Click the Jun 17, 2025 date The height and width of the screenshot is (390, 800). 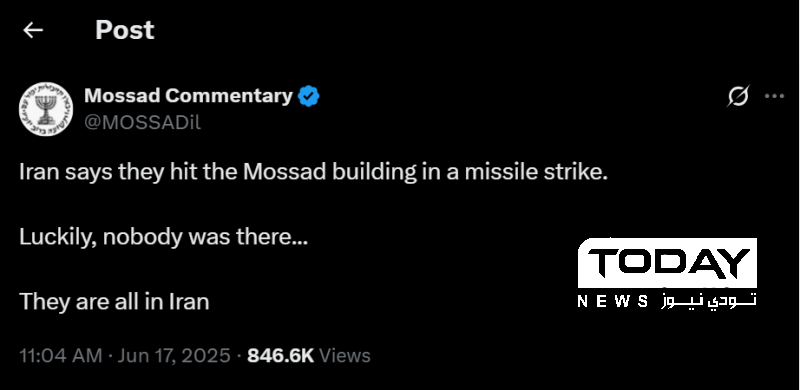(x=174, y=355)
